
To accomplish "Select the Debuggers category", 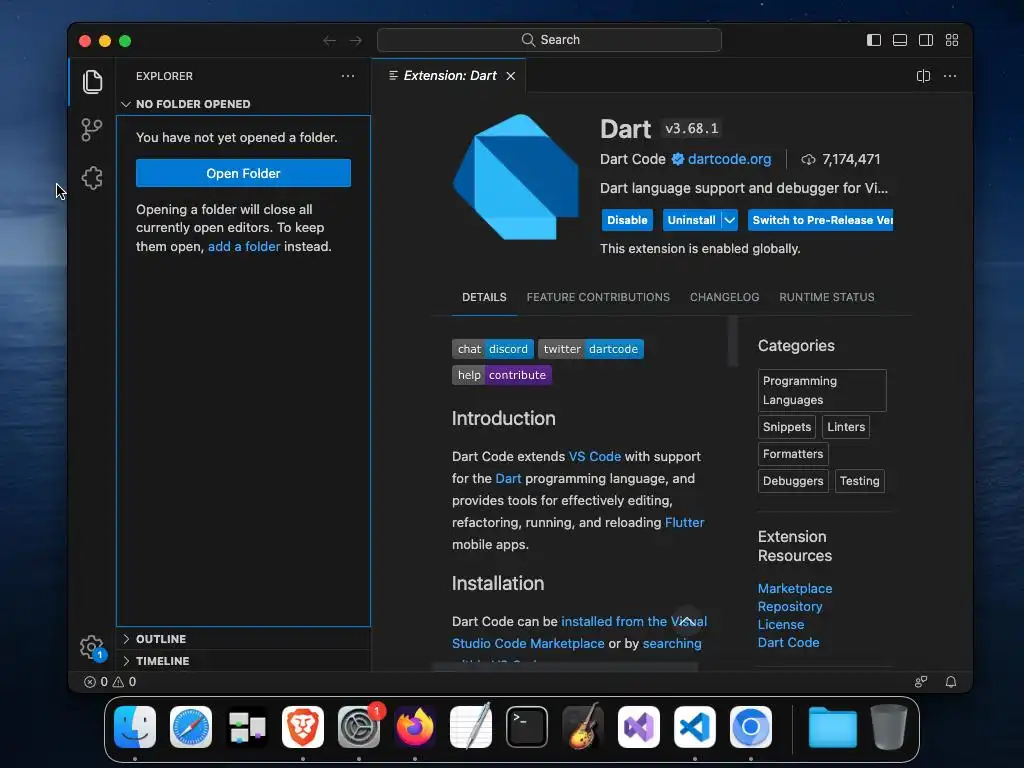I will (793, 481).
